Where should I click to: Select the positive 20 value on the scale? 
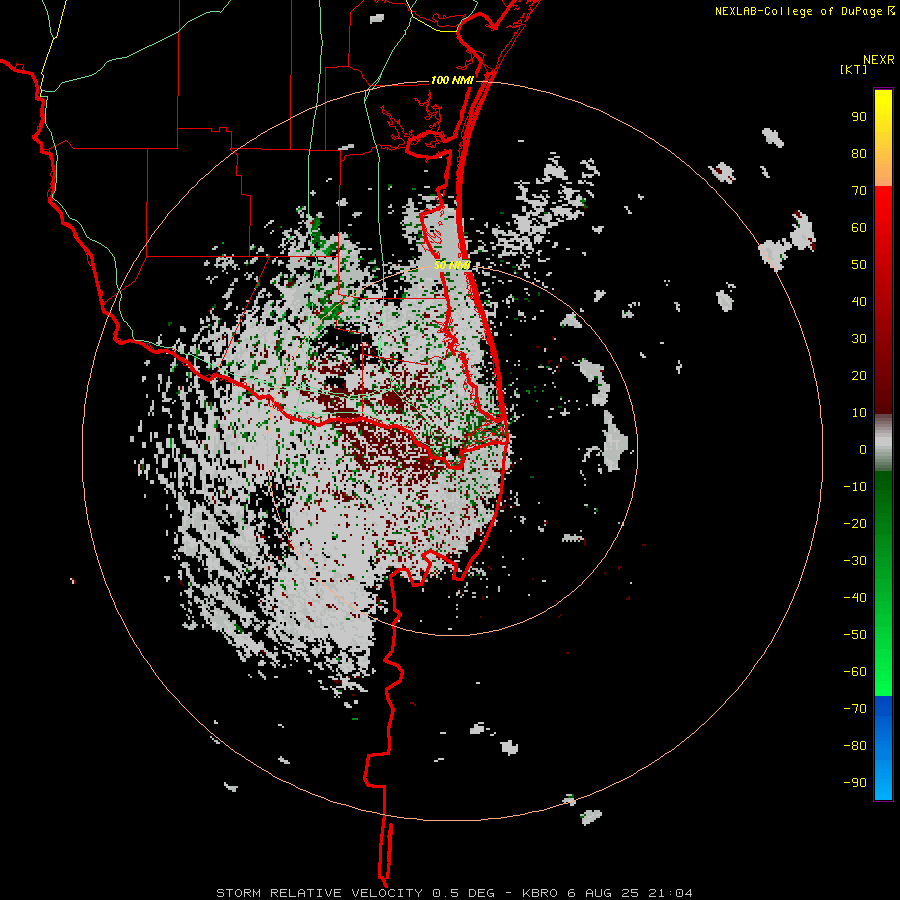pos(859,375)
